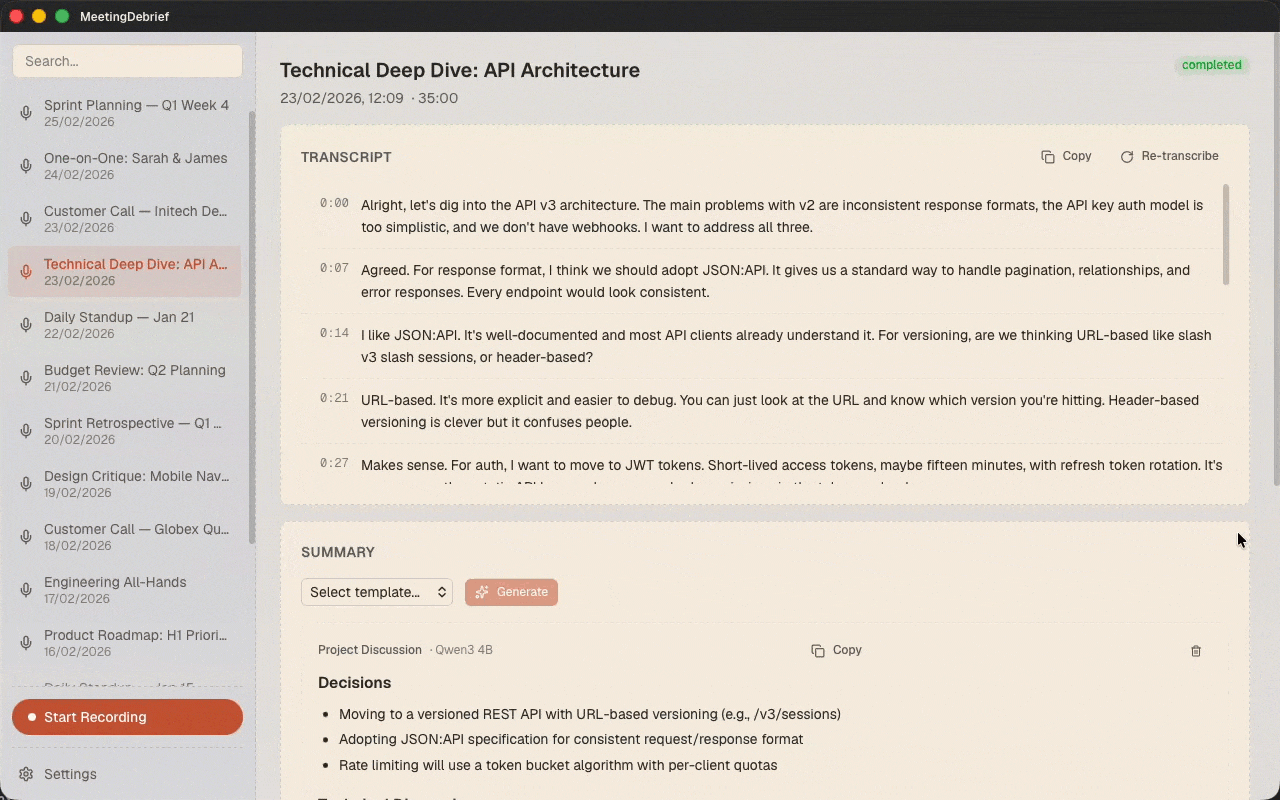Click the meeting title Technical Deep Dive: API Architecture
The width and height of the screenshot is (1280, 800).
point(460,70)
